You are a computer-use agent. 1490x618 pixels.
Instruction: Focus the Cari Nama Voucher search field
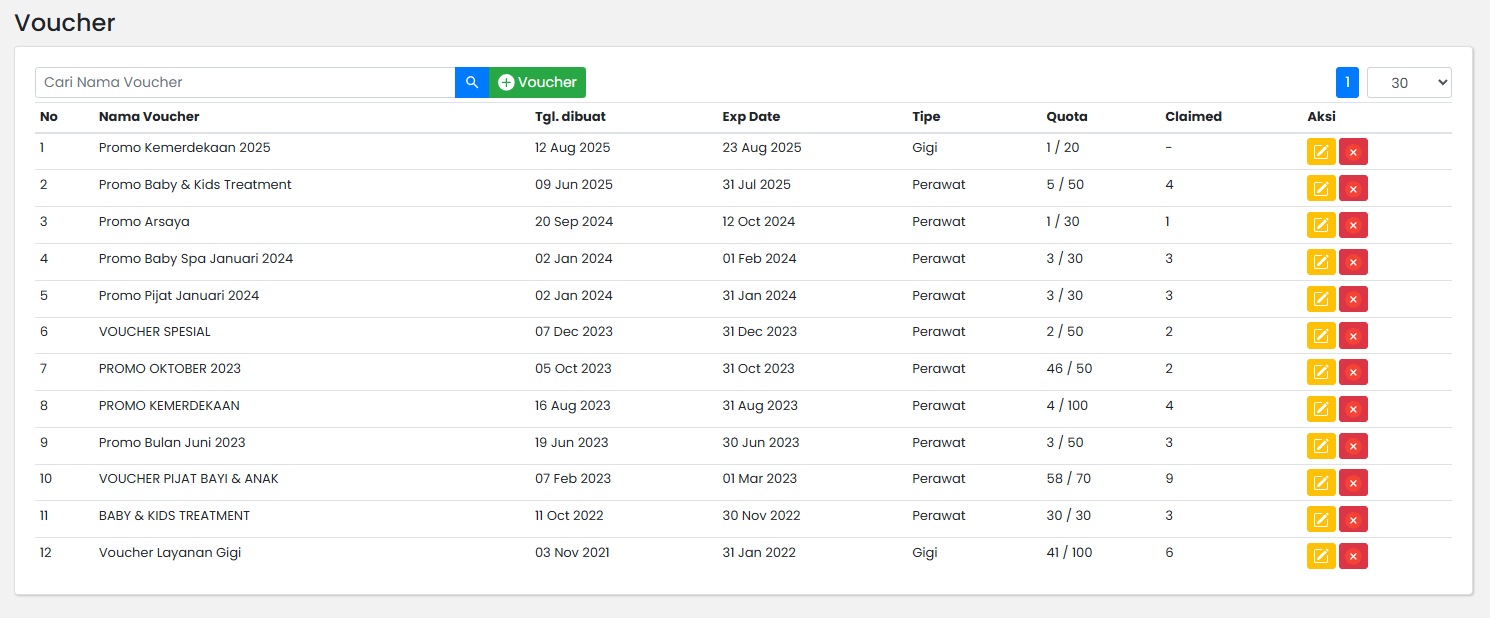(x=245, y=82)
